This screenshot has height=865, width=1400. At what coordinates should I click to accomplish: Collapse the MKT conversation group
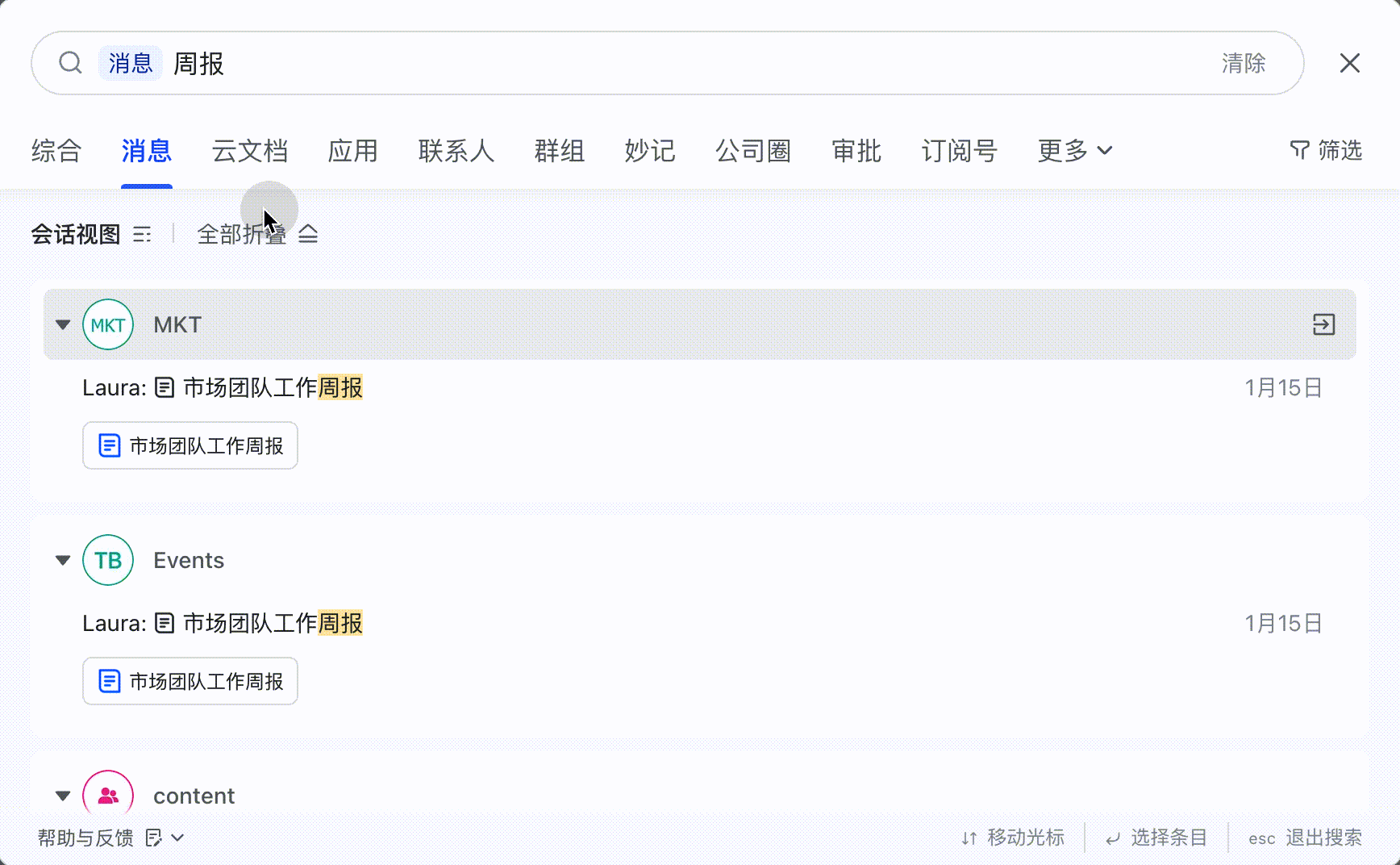pyautogui.click(x=63, y=324)
